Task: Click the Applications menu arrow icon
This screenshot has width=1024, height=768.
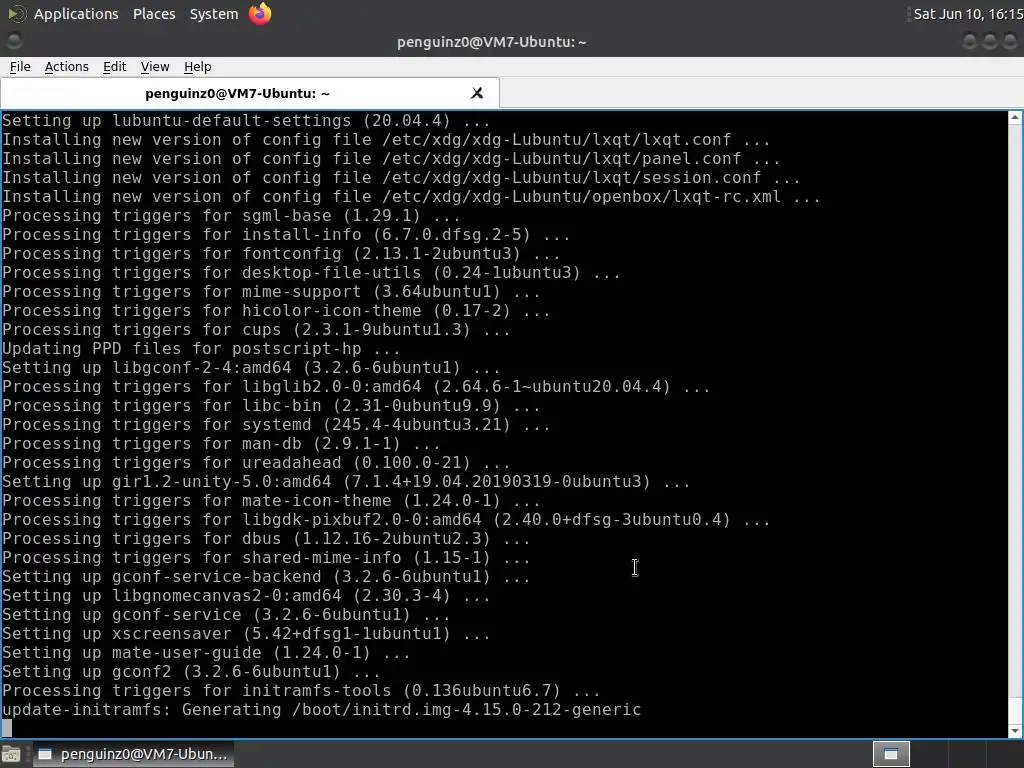Action: click(x=16, y=14)
